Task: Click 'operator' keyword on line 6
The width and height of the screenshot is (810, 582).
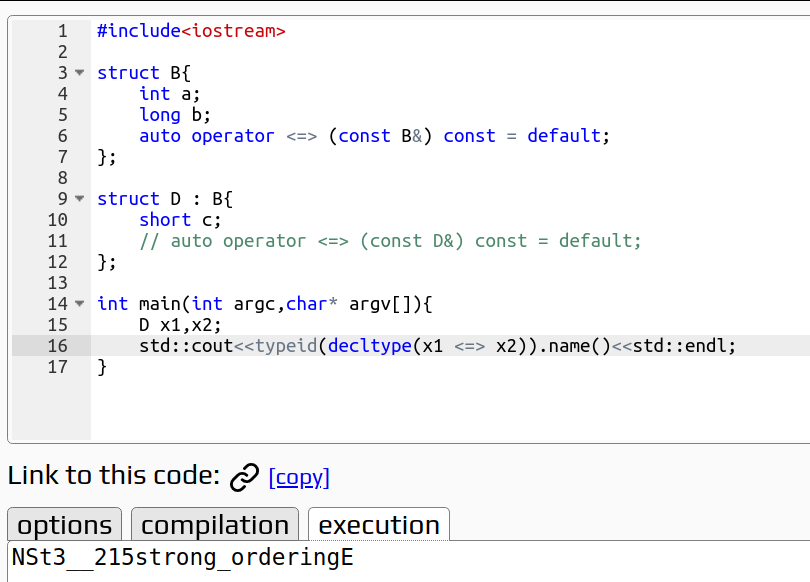Action: point(232,136)
